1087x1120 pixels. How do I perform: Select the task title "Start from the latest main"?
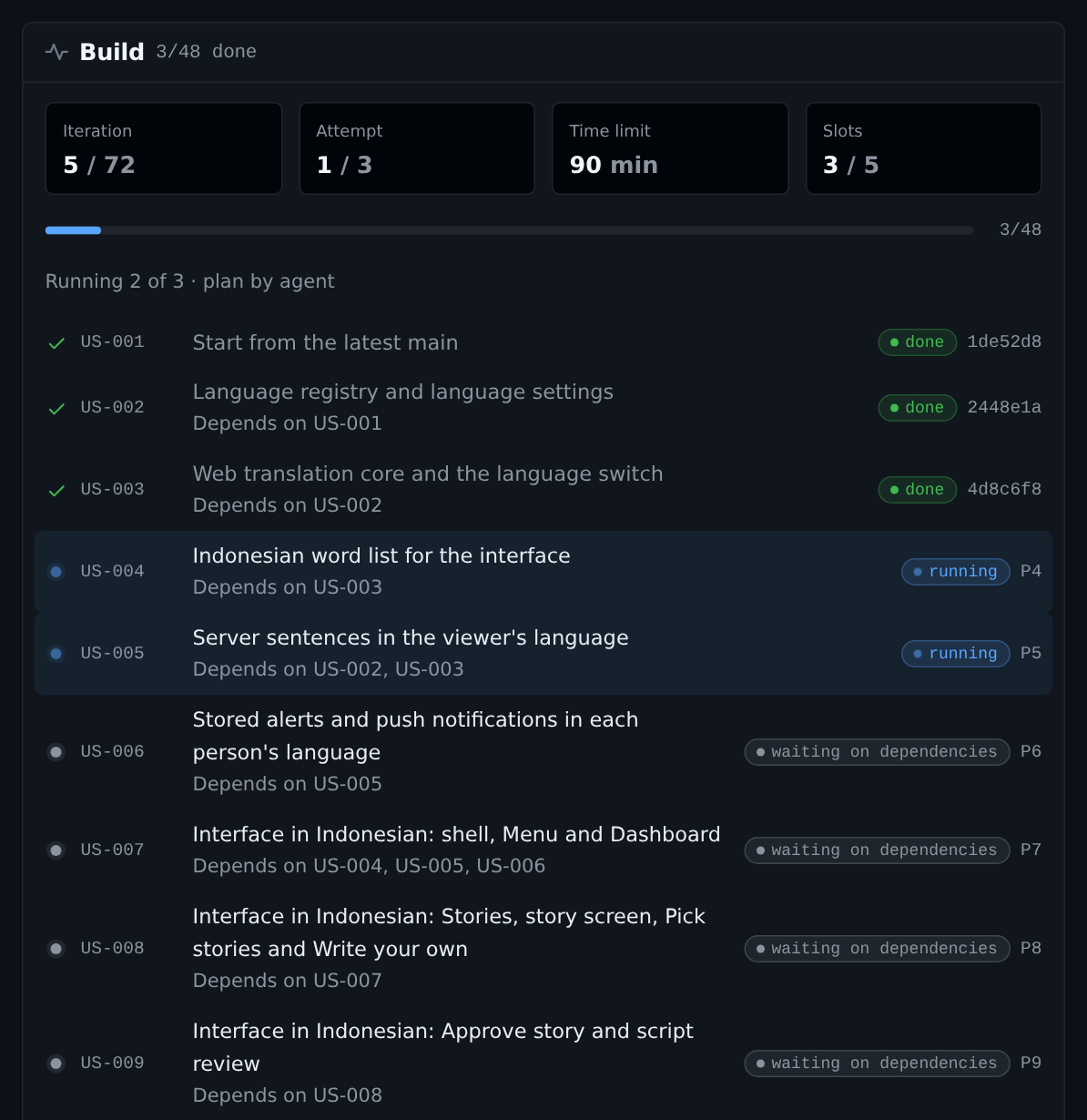point(325,343)
